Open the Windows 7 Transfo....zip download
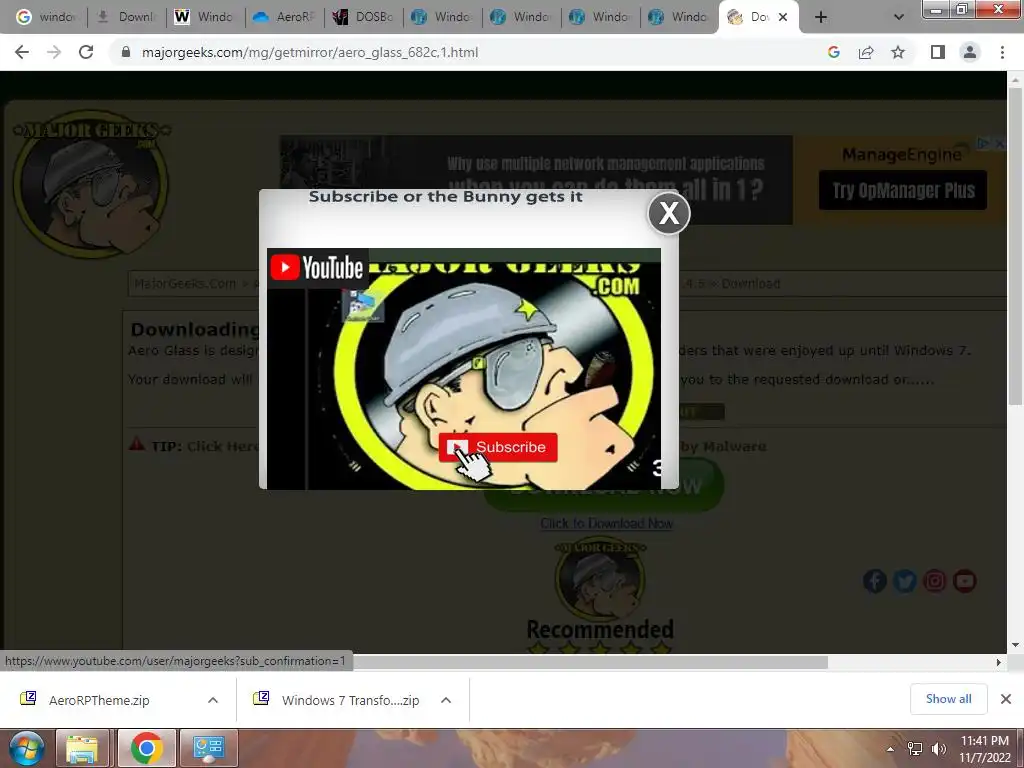The height and width of the screenshot is (768, 1024). [x=351, y=700]
